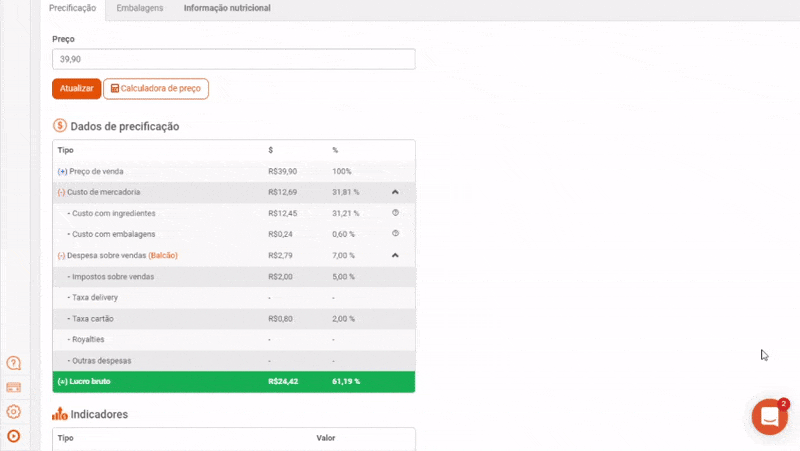Collapse the Custo de mercadoria row

[x=395, y=192]
